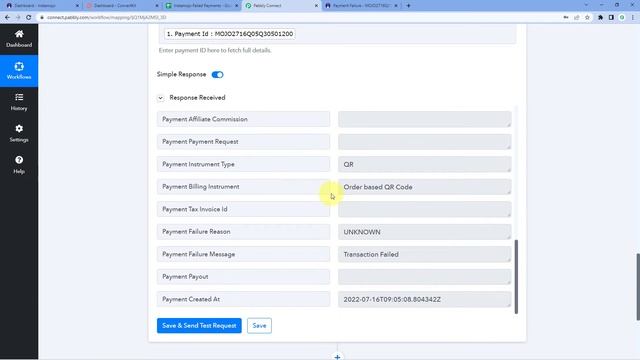Go forward in the browser
Screen dimensions: 640x360
point(18,18)
